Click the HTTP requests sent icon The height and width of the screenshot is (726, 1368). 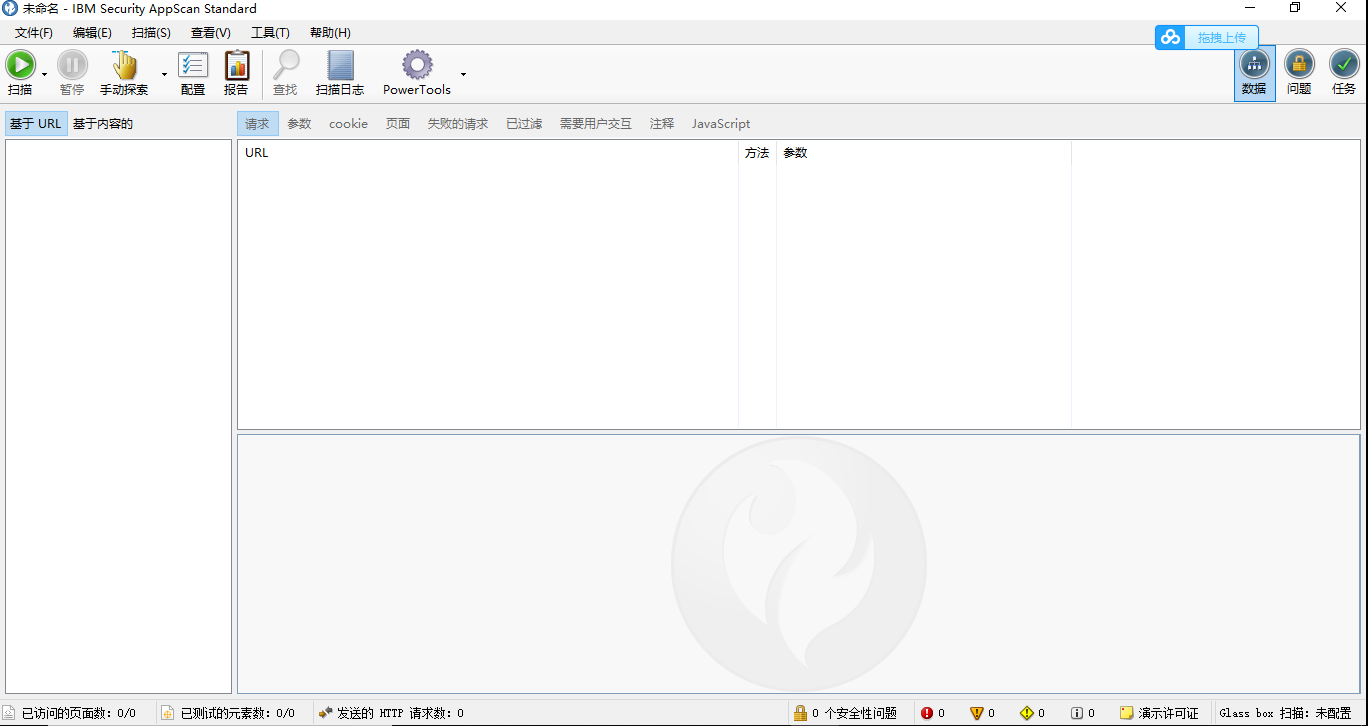(x=325, y=713)
